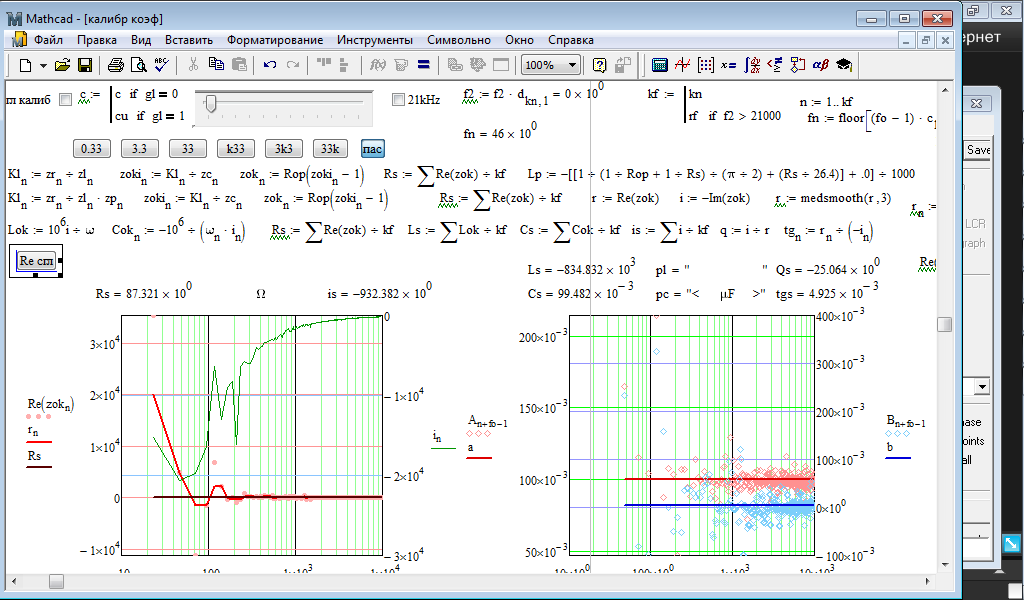Open the 100% zoom dropdown
The height and width of the screenshot is (600, 1024).
(572, 65)
